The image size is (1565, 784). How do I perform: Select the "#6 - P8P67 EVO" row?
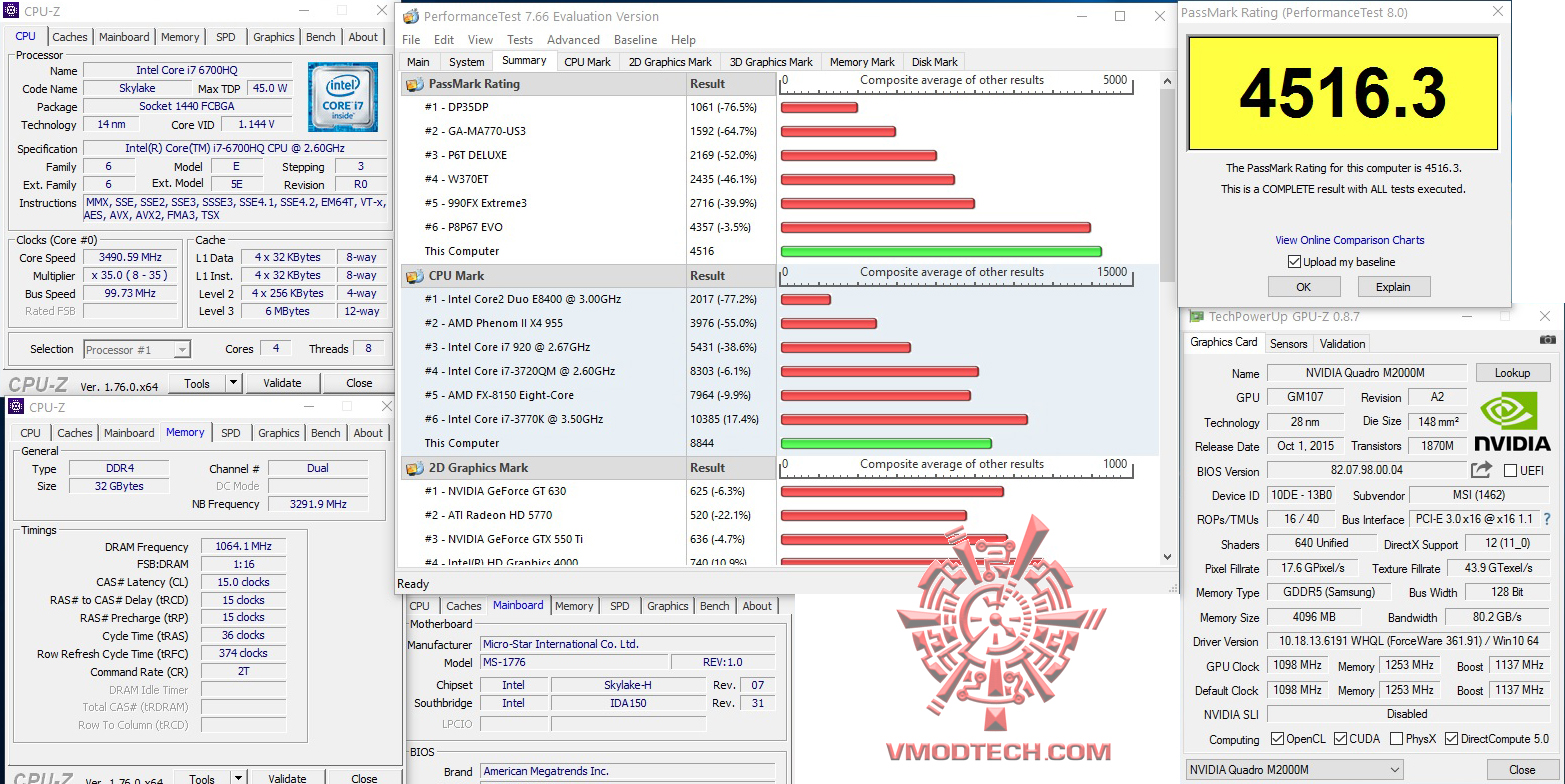589,227
